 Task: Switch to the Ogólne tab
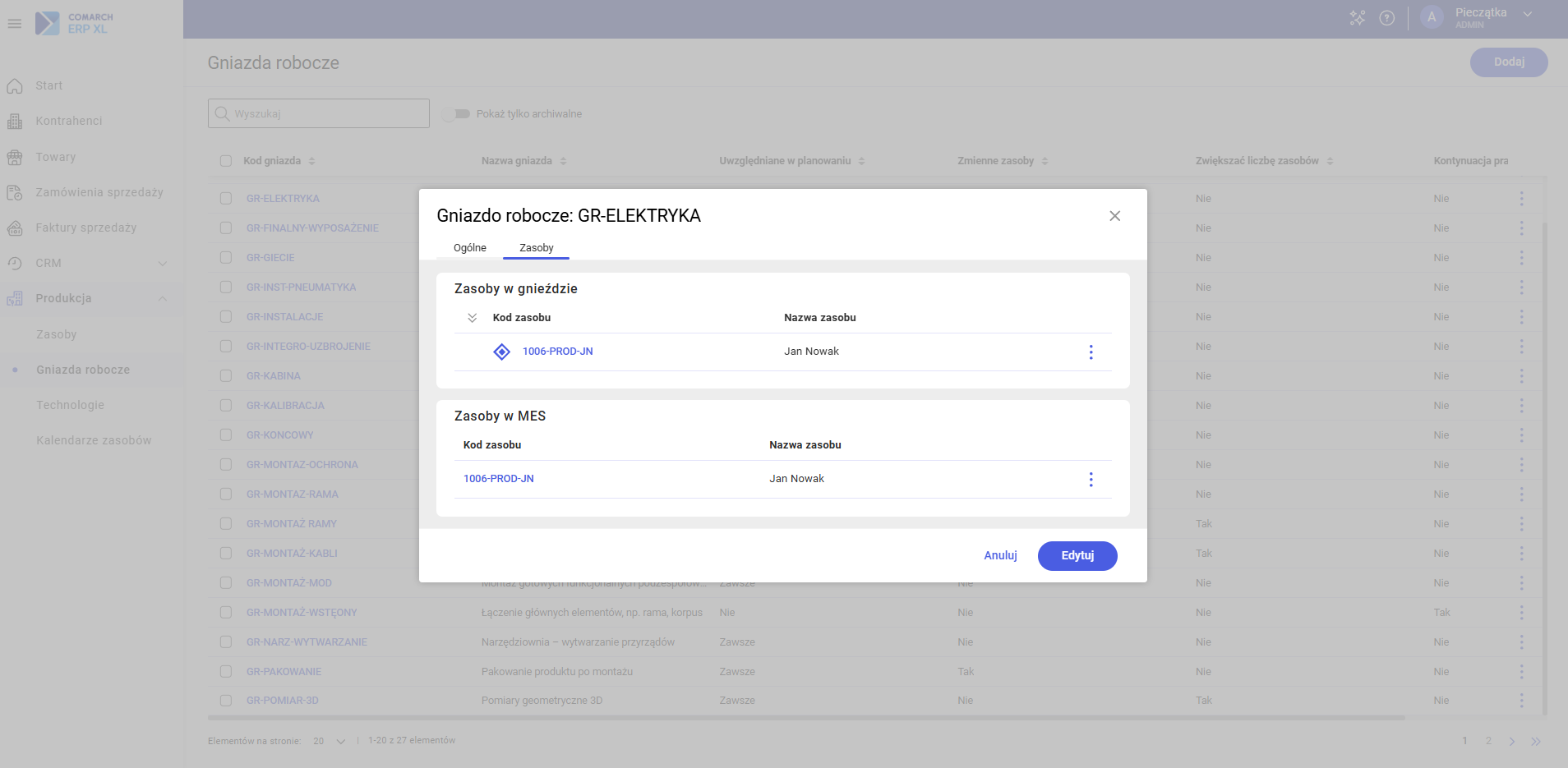[x=470, y=248]
